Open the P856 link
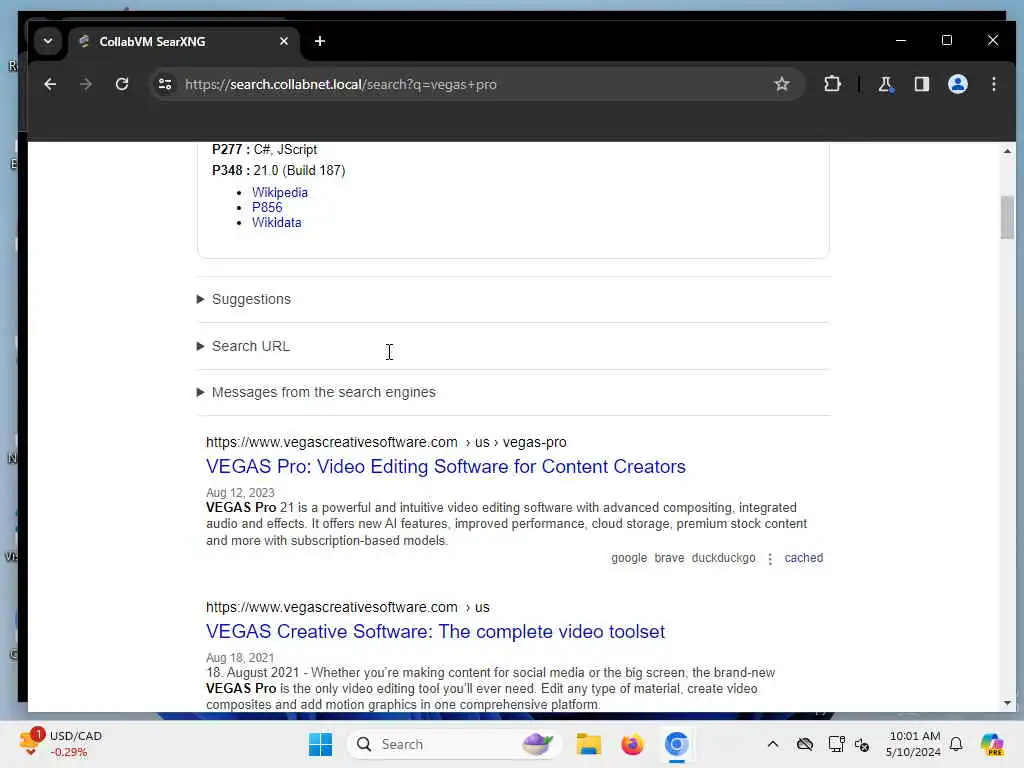Image resolution: width=1024 pixels, height=768 pixels. coord(267,208)
